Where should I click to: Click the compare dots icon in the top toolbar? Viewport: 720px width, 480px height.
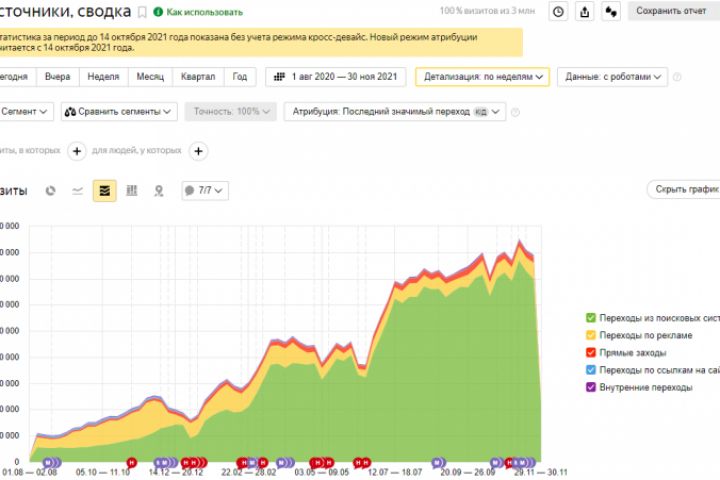pyautogui.click(x=611, y=11)
